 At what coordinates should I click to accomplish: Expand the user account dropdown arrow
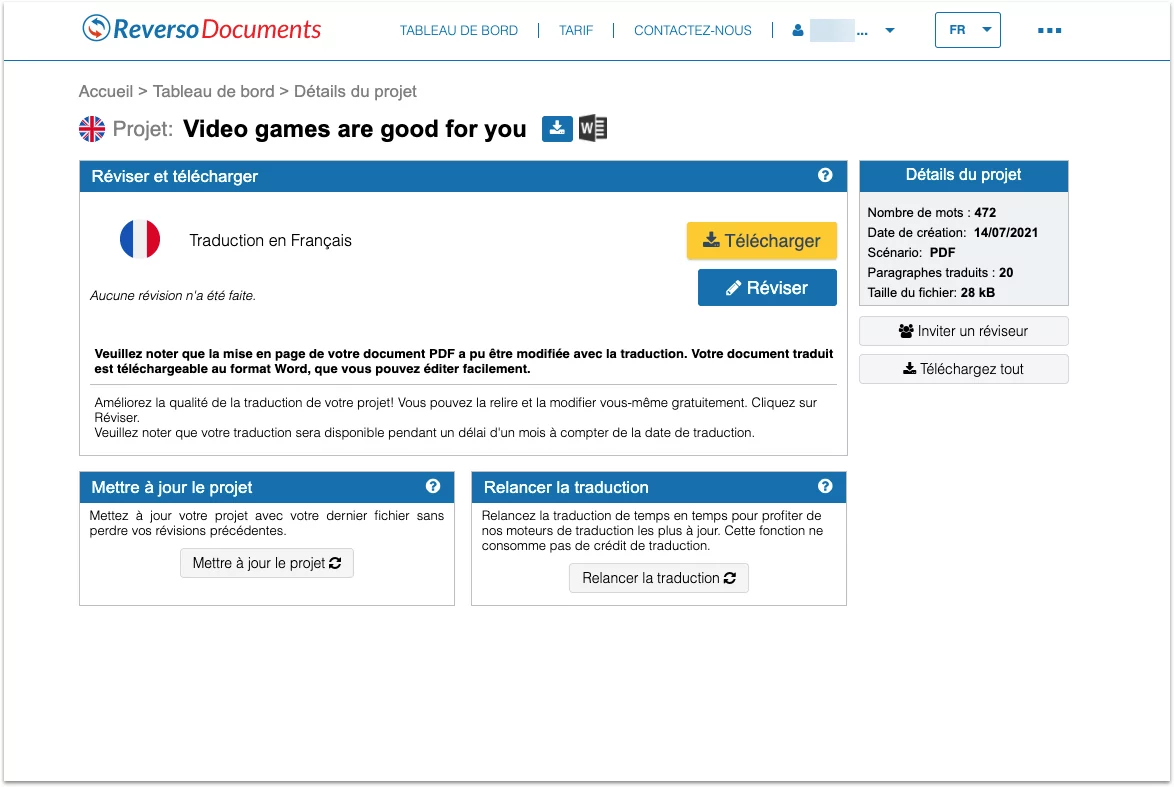click(x=889, y=31)
